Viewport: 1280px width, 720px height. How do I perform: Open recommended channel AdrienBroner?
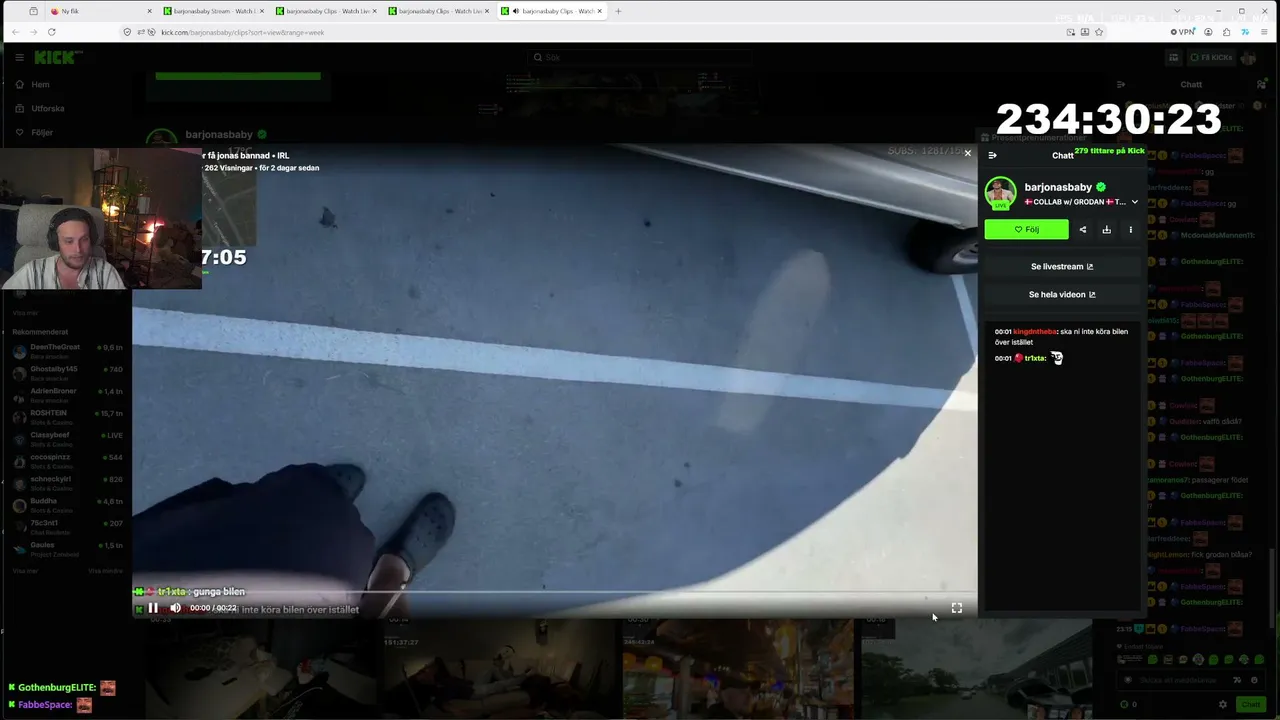pyautogui.click(x=66, y=394)
